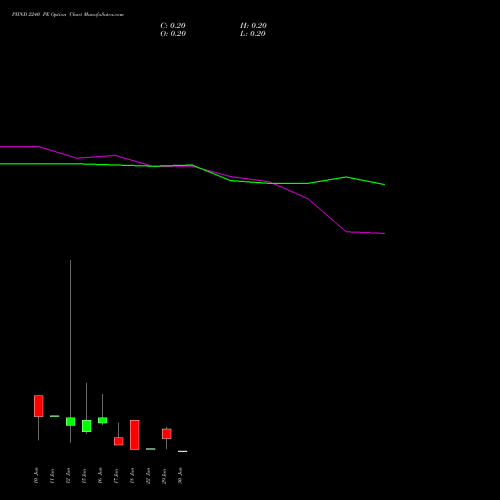This screenshot has width=500, height=500.
Task: Select the flat candle above the 22 Jan label
Action: click(151, 449)
